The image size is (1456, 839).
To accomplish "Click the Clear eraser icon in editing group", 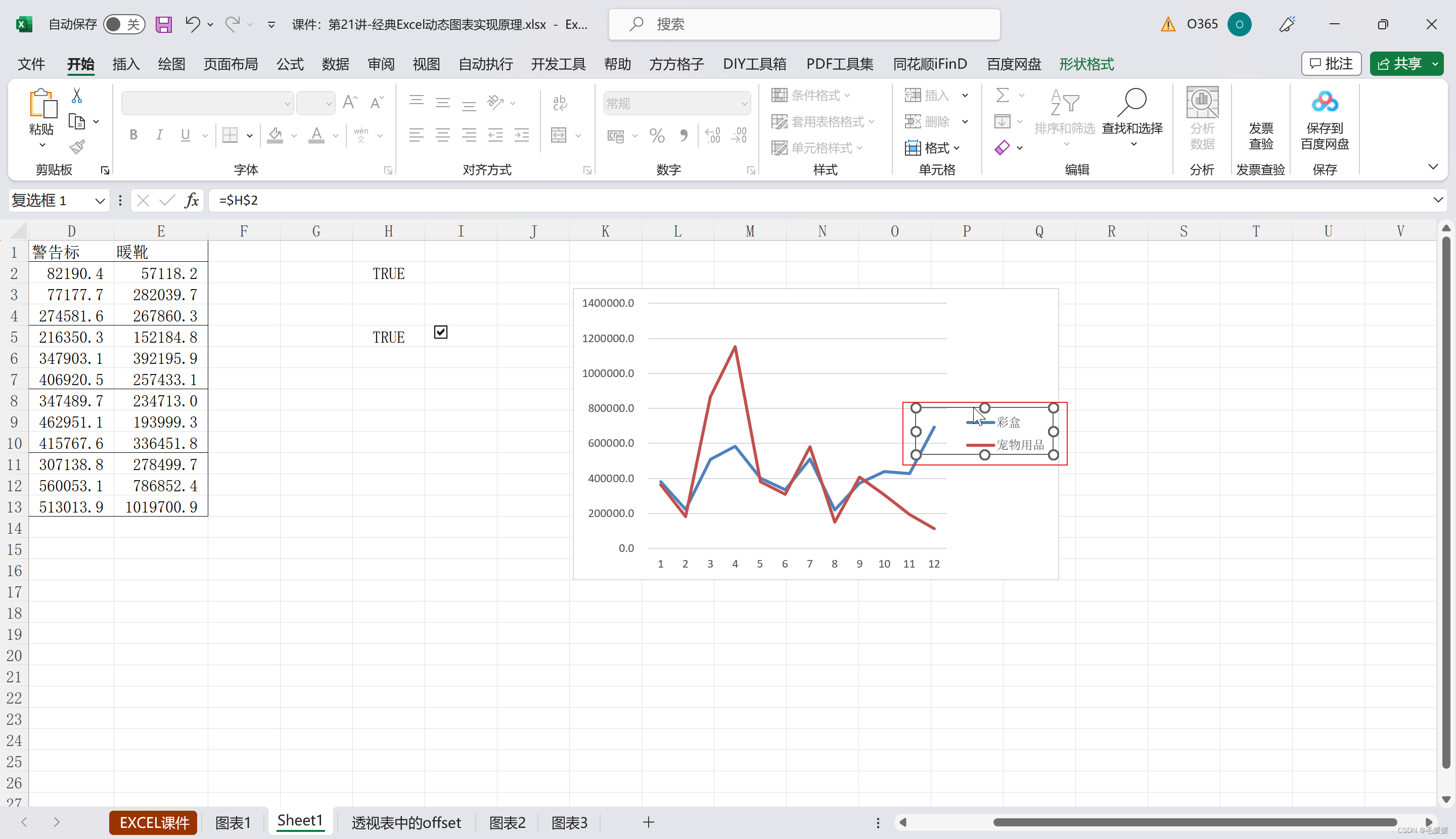I will pos(1003,148).
